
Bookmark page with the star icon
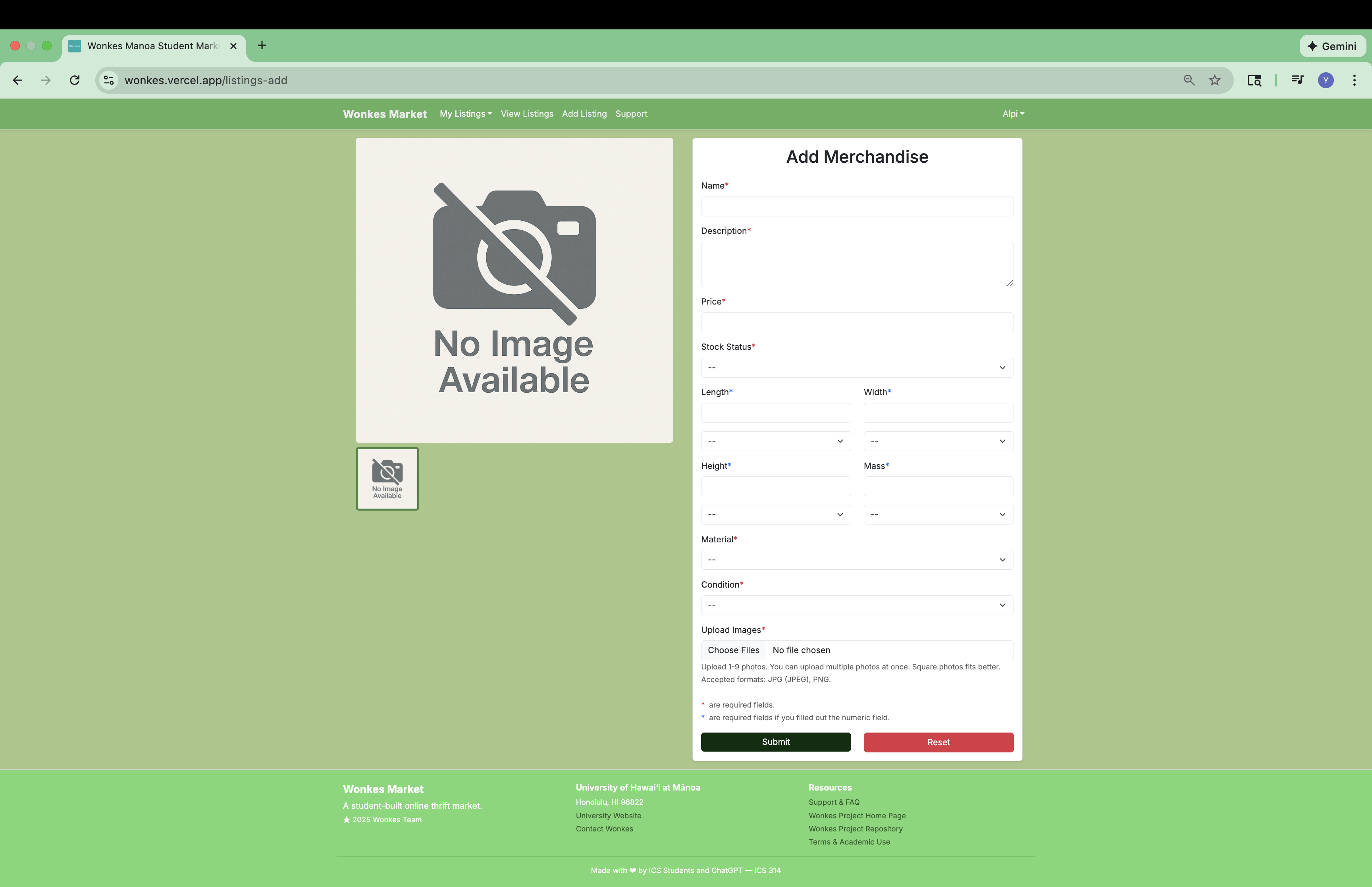tap(1214, 80)
